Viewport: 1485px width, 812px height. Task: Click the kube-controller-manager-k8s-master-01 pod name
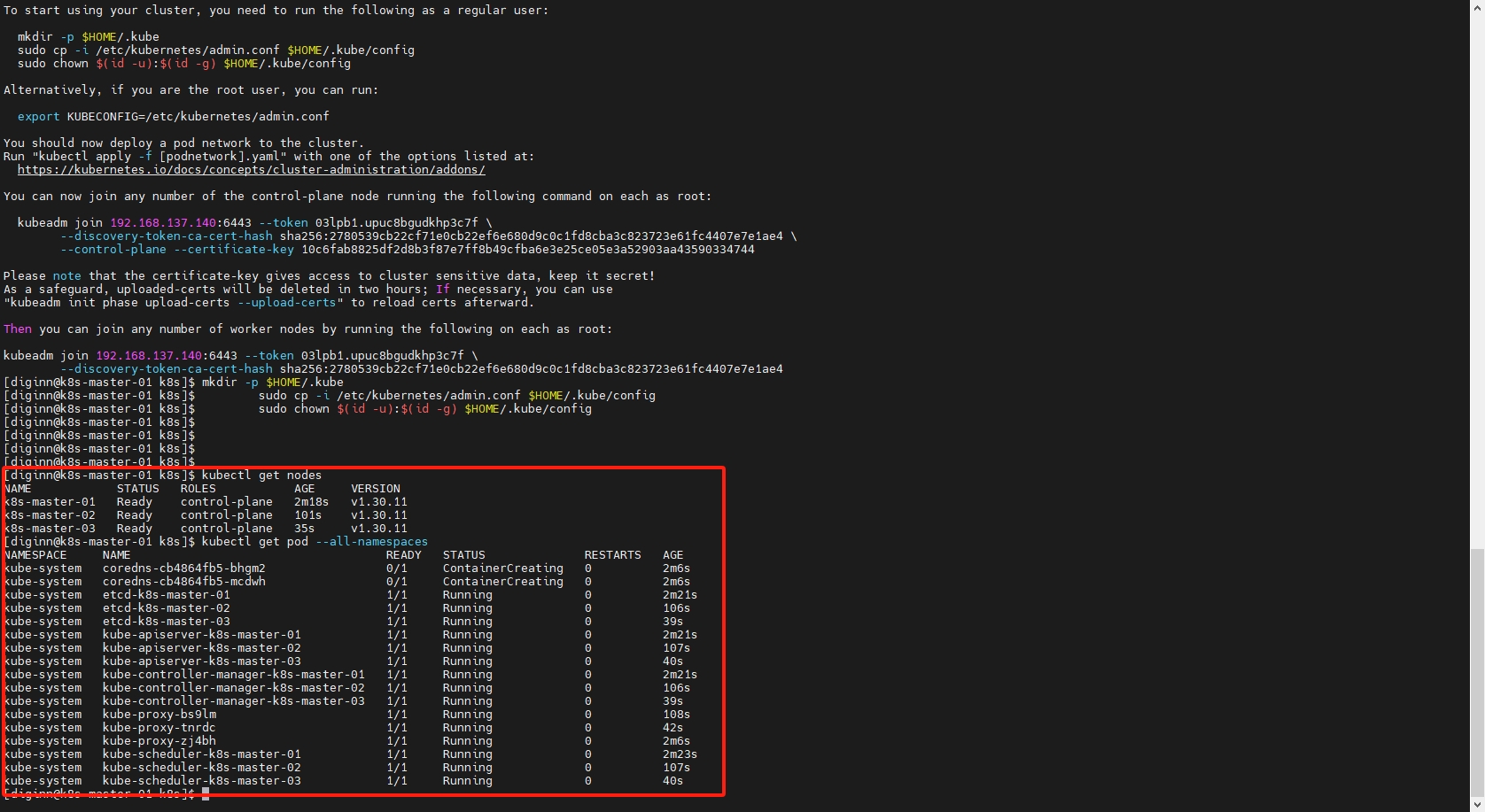coord(233,675)
